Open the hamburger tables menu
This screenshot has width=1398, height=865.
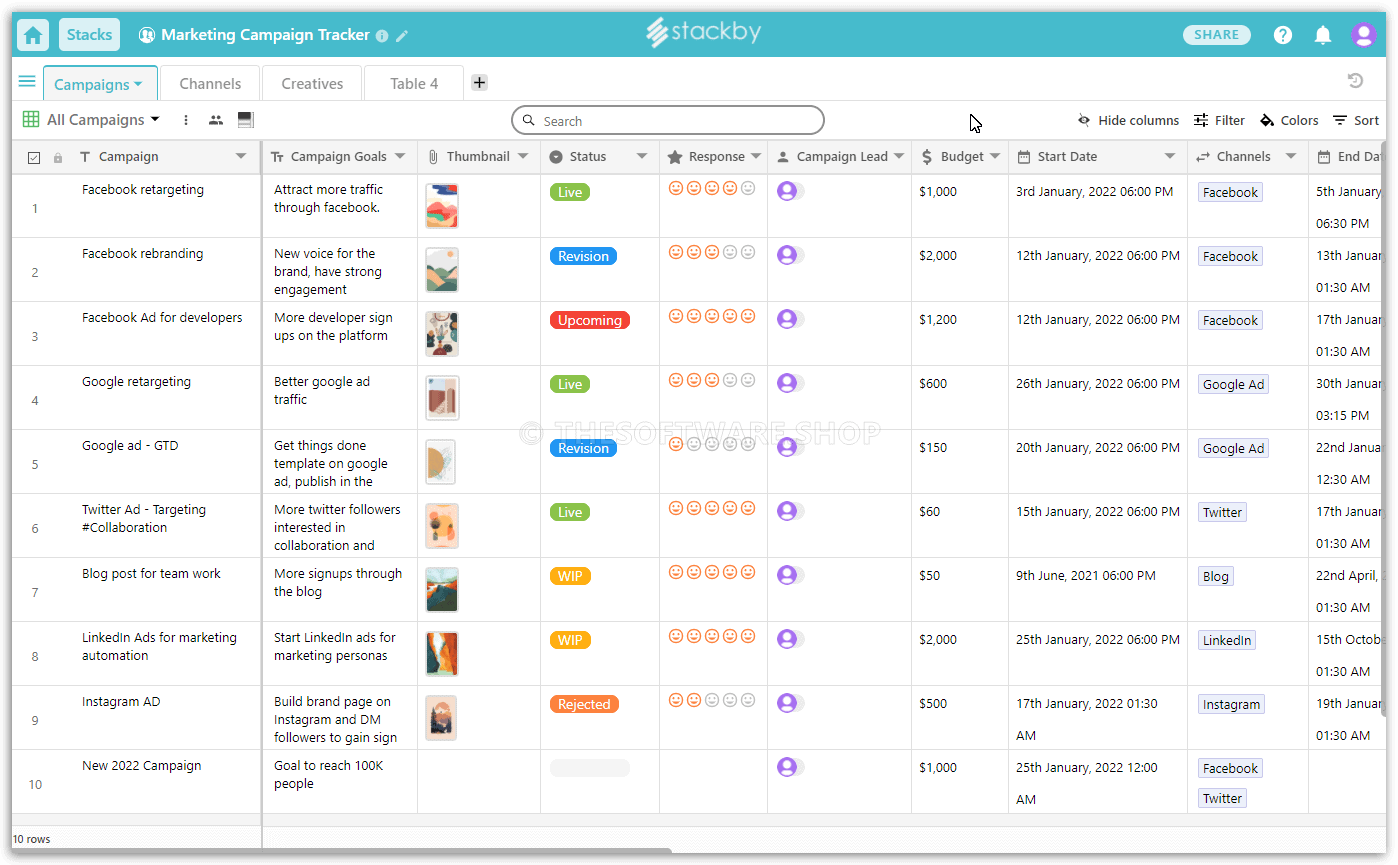click(x=27, y=82)
